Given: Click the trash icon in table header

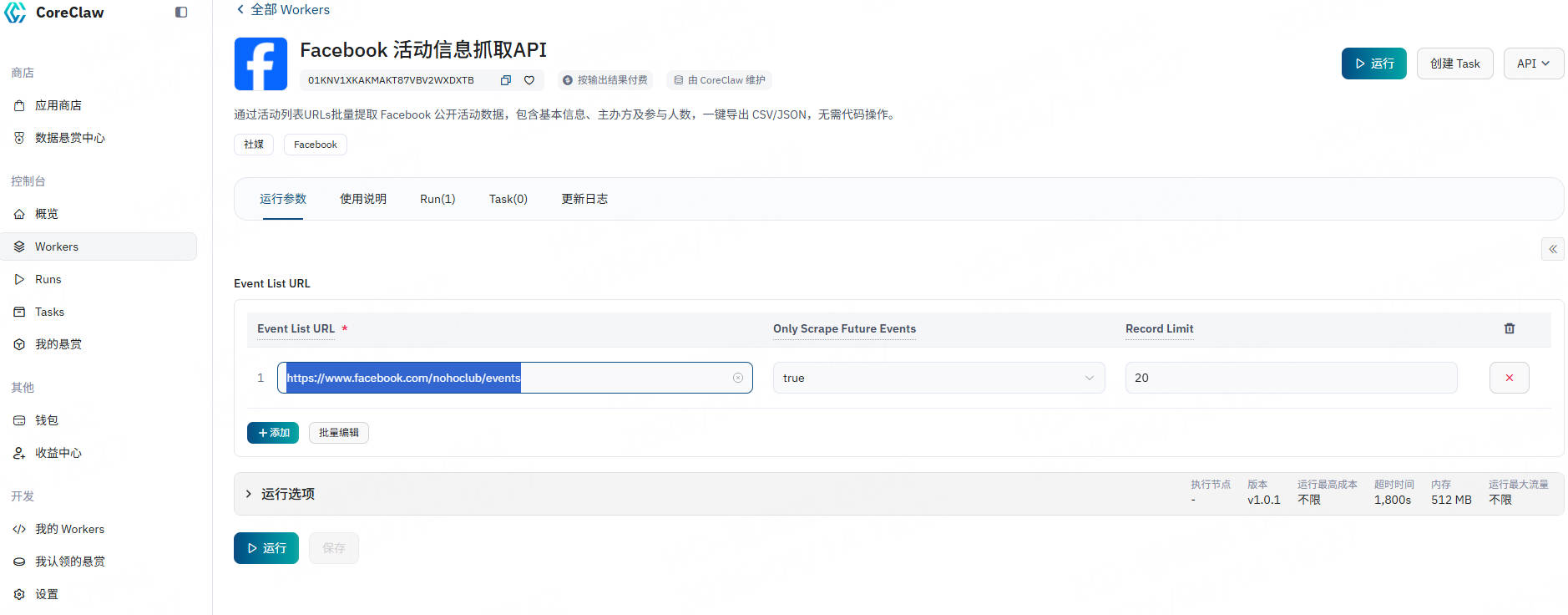Looking at the screenshot, I should click(1509, 328).
